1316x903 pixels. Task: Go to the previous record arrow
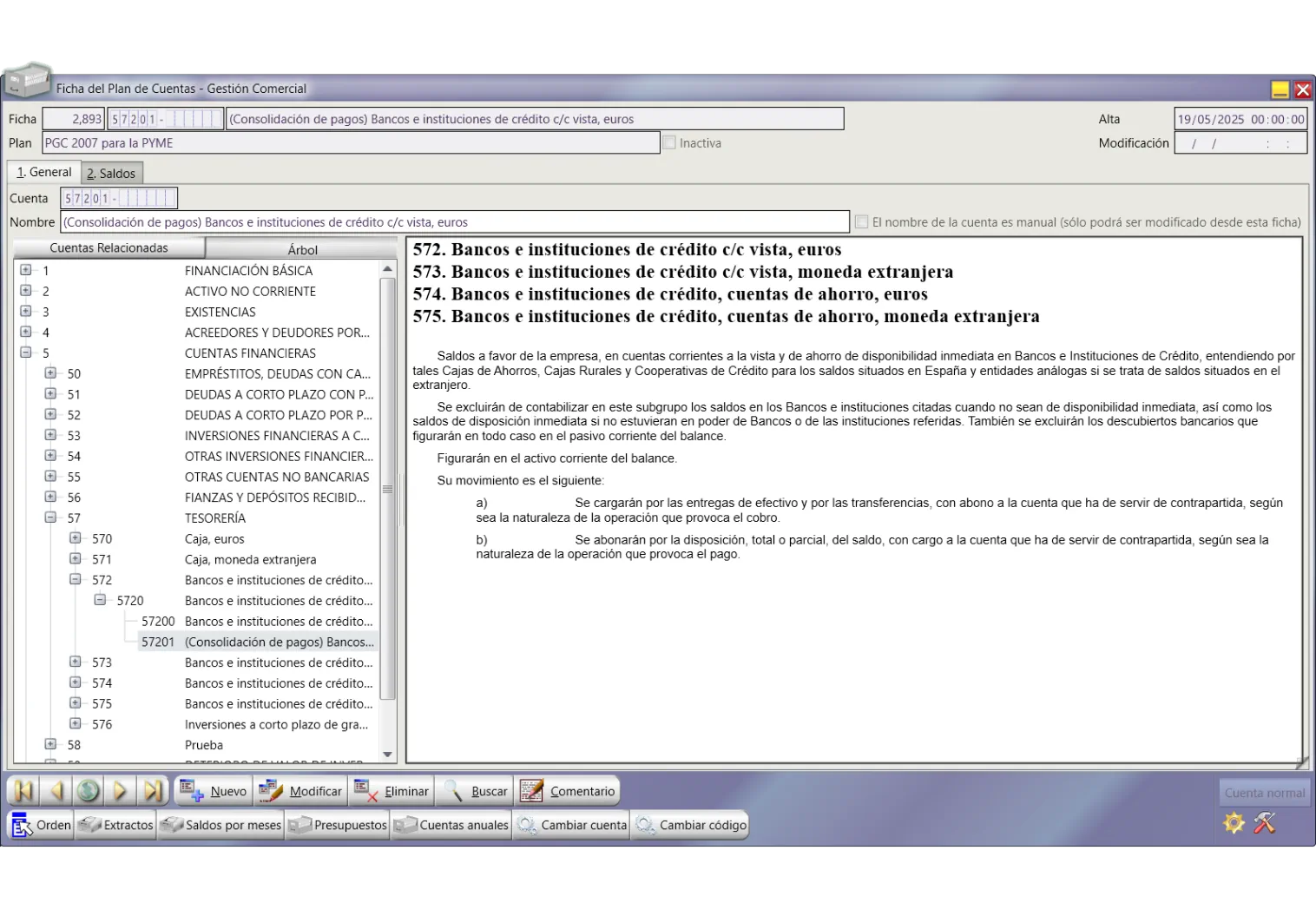coord(56,791)
